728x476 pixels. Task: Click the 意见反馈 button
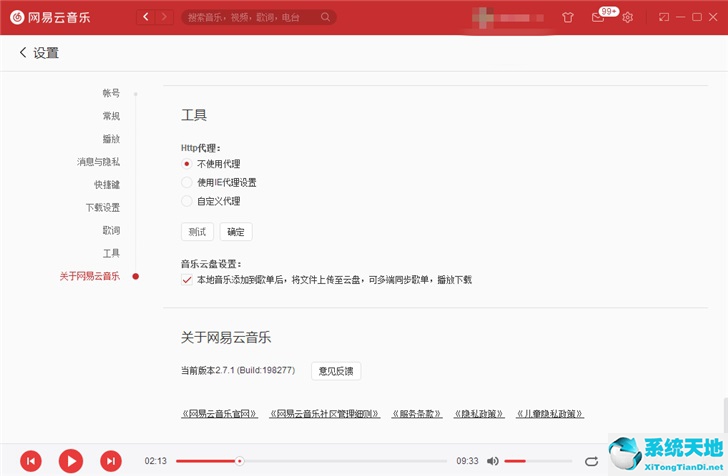pos(336,371)
